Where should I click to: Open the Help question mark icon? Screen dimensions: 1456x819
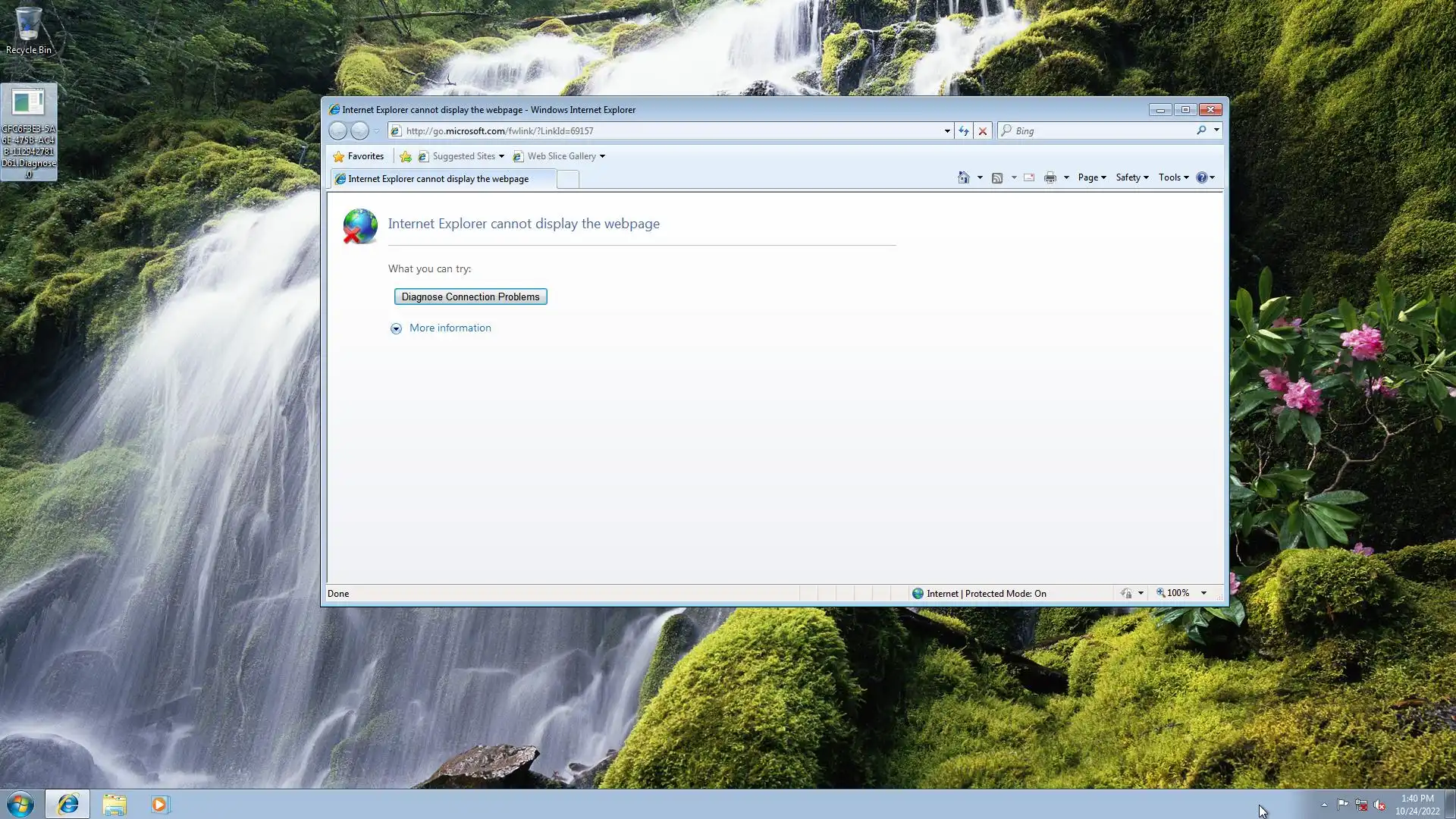[x=1202, y=177]
